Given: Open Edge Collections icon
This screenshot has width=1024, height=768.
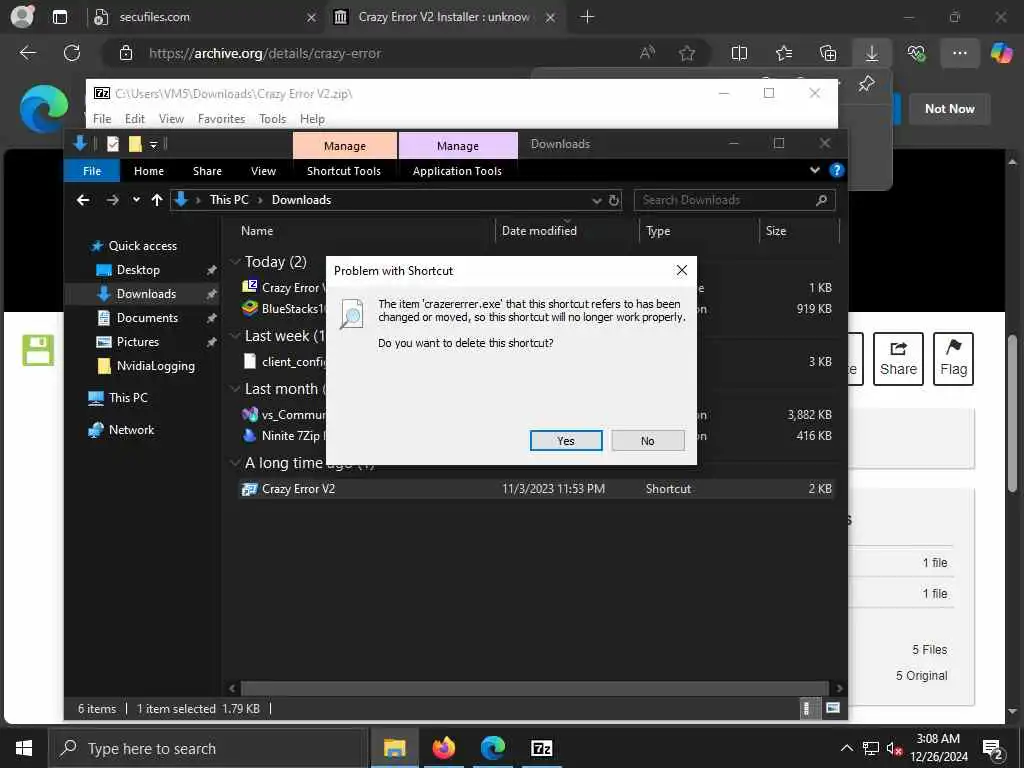Looking at the screenshot, I should tap(827, 54).
